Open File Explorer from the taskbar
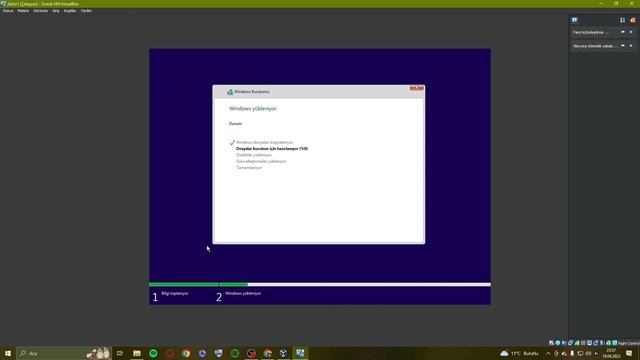640x360 pixels. coord(137,353)
